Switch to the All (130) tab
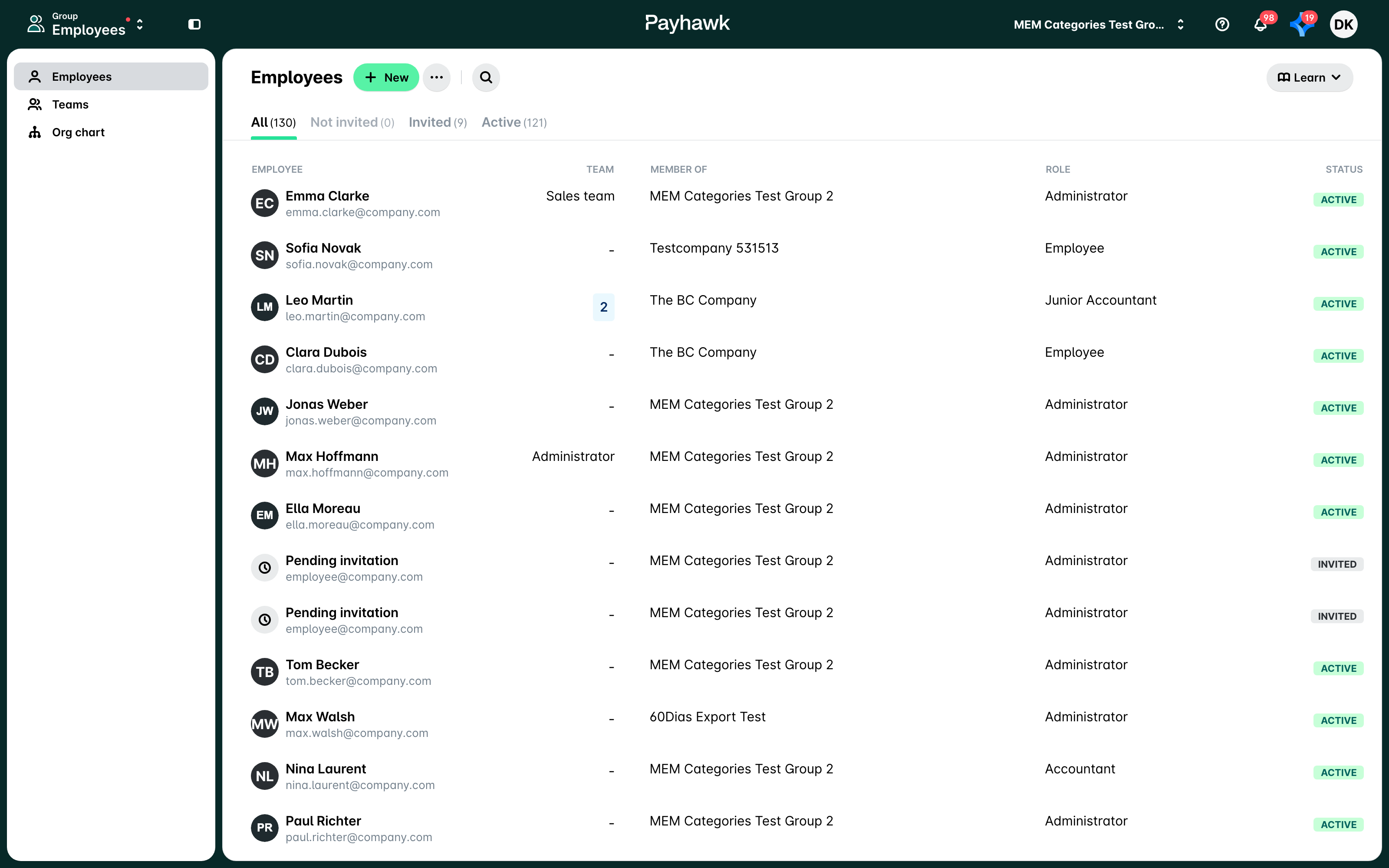This screenshot has width=1389, height=868. pyautogui.click(x=273, y=122)
